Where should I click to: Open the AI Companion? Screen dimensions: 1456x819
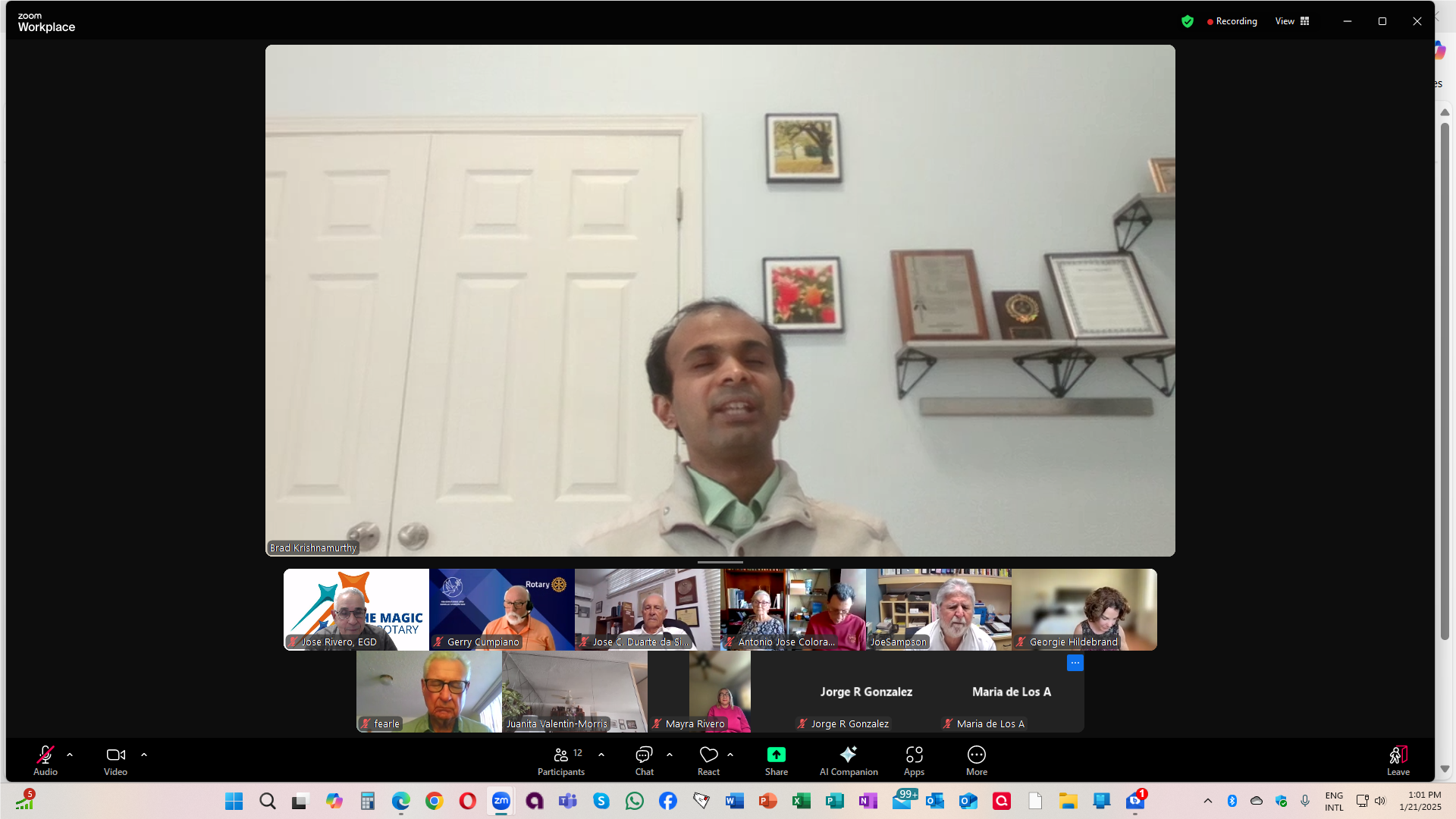coord(848,760)
